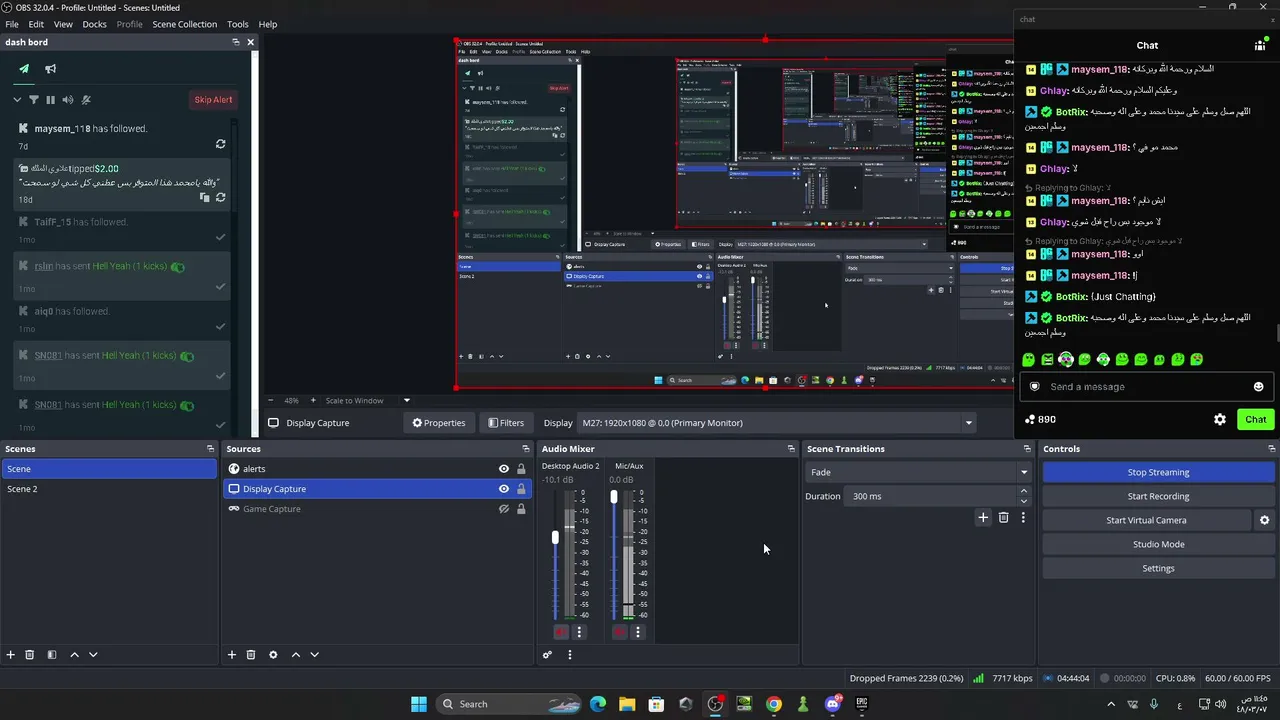Image resolution: width=1280 pixels, height=720 pixels.
Task: Click the Send a message chat field
Action: [x=1145, y=387]
